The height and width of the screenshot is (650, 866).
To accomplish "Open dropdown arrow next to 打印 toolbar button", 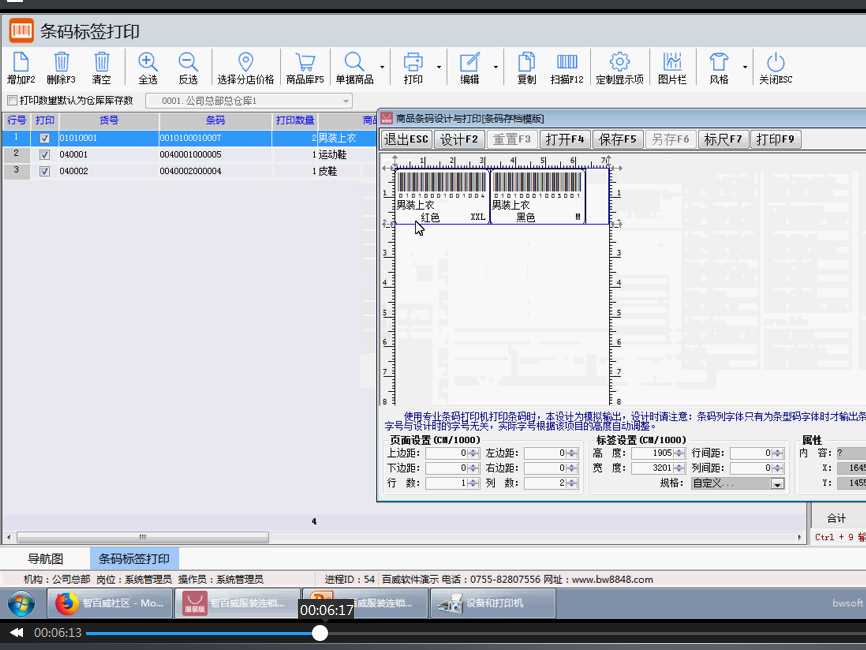I will tap(438, 68).
